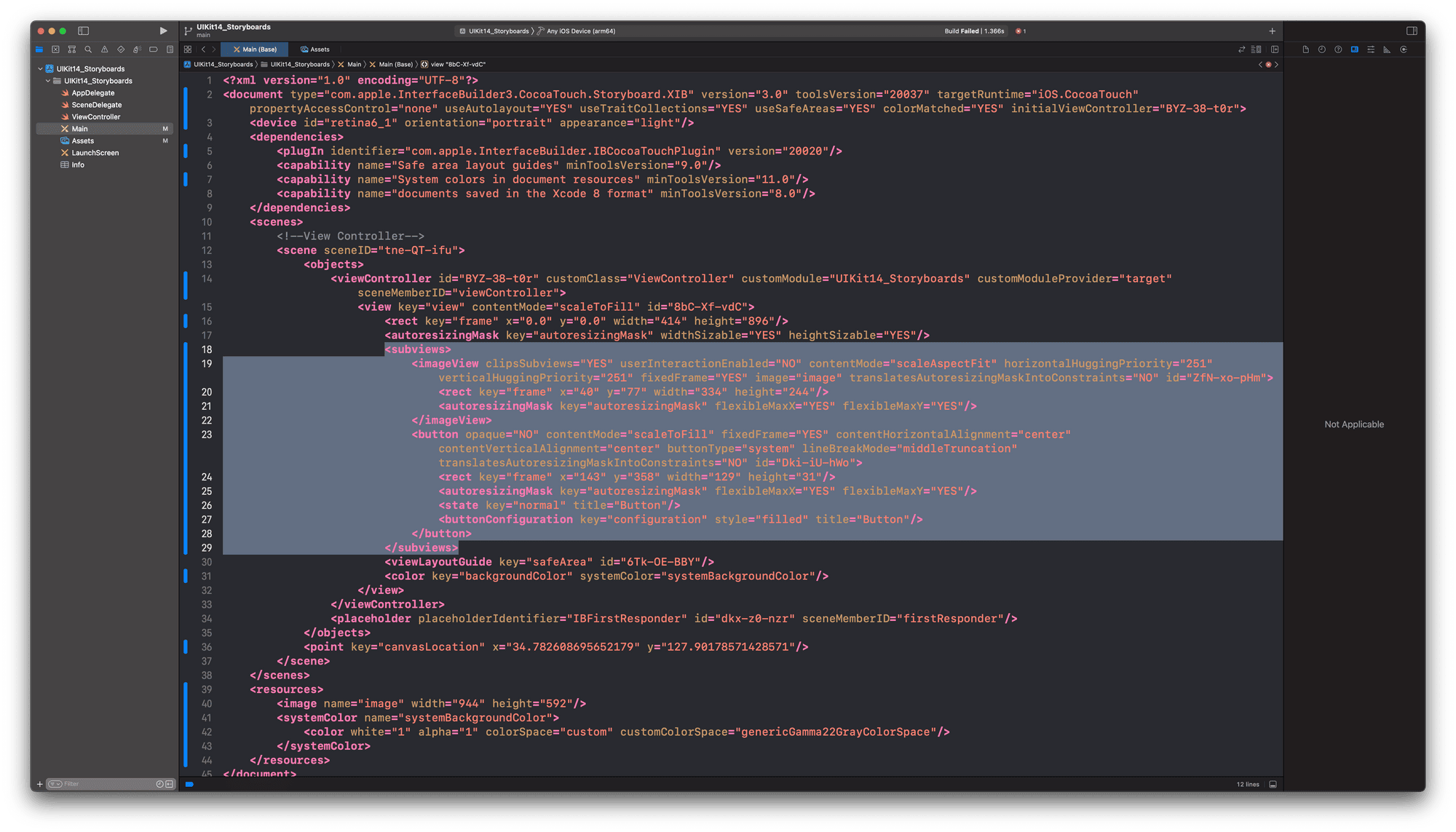This screenshot has width=1456, height=832.
Task: Click the blue tag indicator at bottom
Action: coord(189,784)
